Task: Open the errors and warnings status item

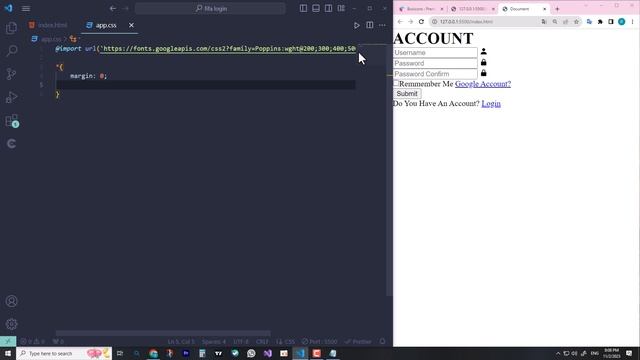Action: tap(32, 342)
